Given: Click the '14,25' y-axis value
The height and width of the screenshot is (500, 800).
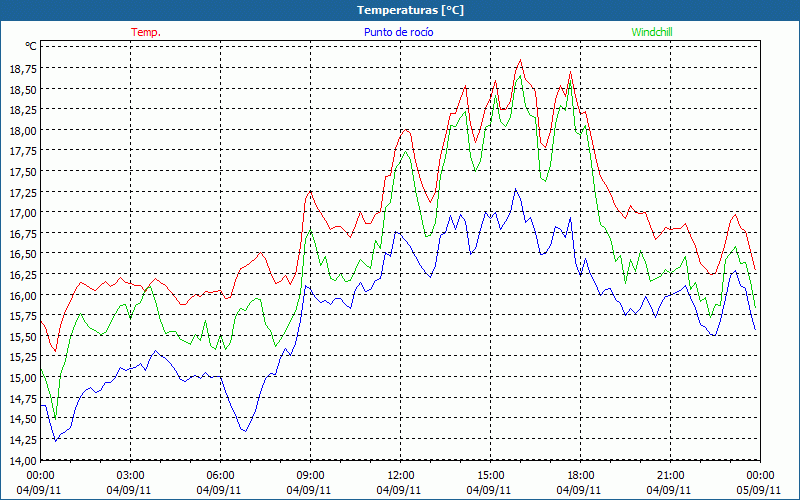Looking at the screenshot, I should click(23, 440).
